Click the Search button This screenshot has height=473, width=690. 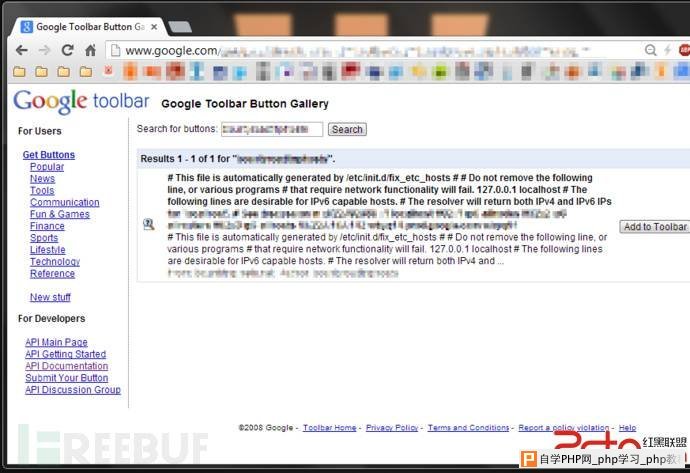(x=347, y=129)
